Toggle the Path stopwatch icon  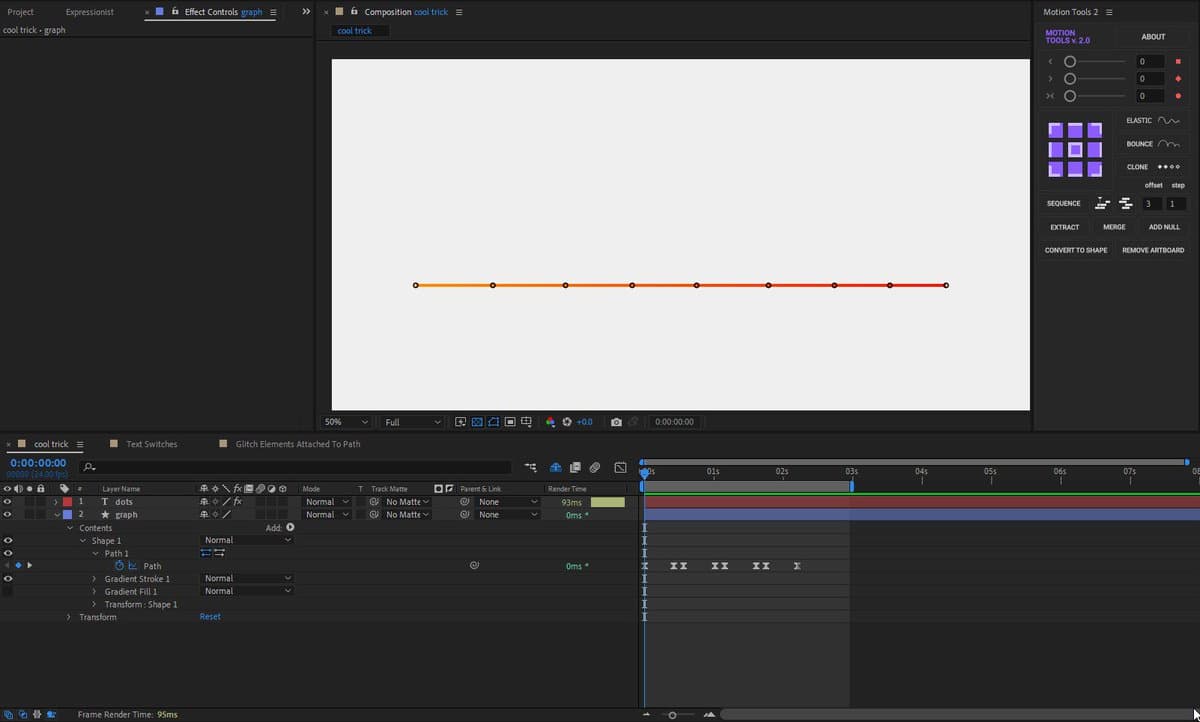click(119, 566)
